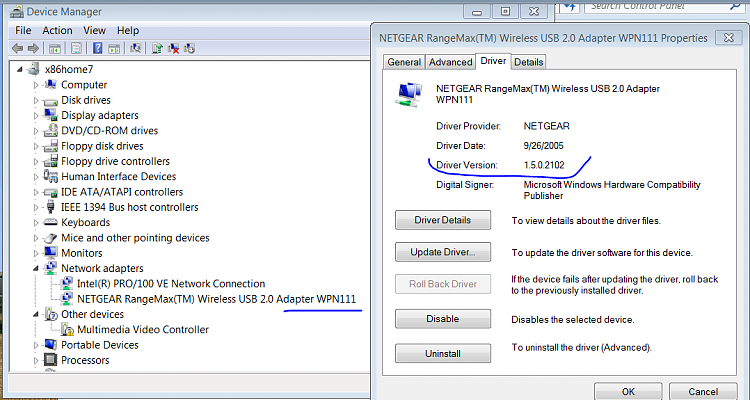Select Multimedia Video Controller tree item
Viewport: 750px width, 400px height.
coord(143,330)
